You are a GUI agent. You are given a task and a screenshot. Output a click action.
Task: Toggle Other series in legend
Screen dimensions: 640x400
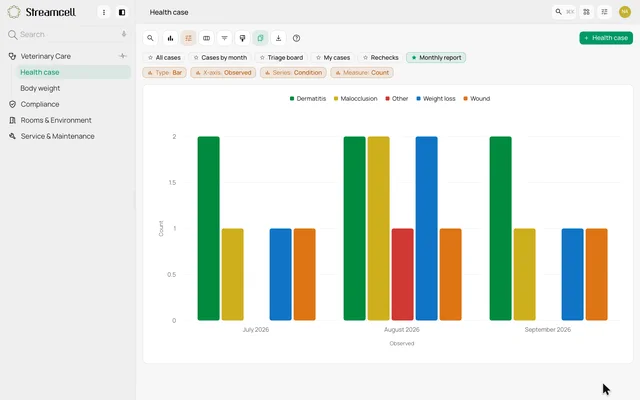(x=397, y=99)
